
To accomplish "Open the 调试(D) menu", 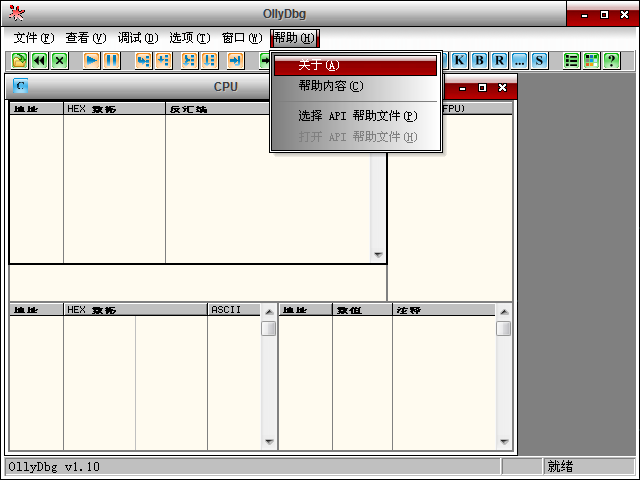I will click(x=138, y=38).
